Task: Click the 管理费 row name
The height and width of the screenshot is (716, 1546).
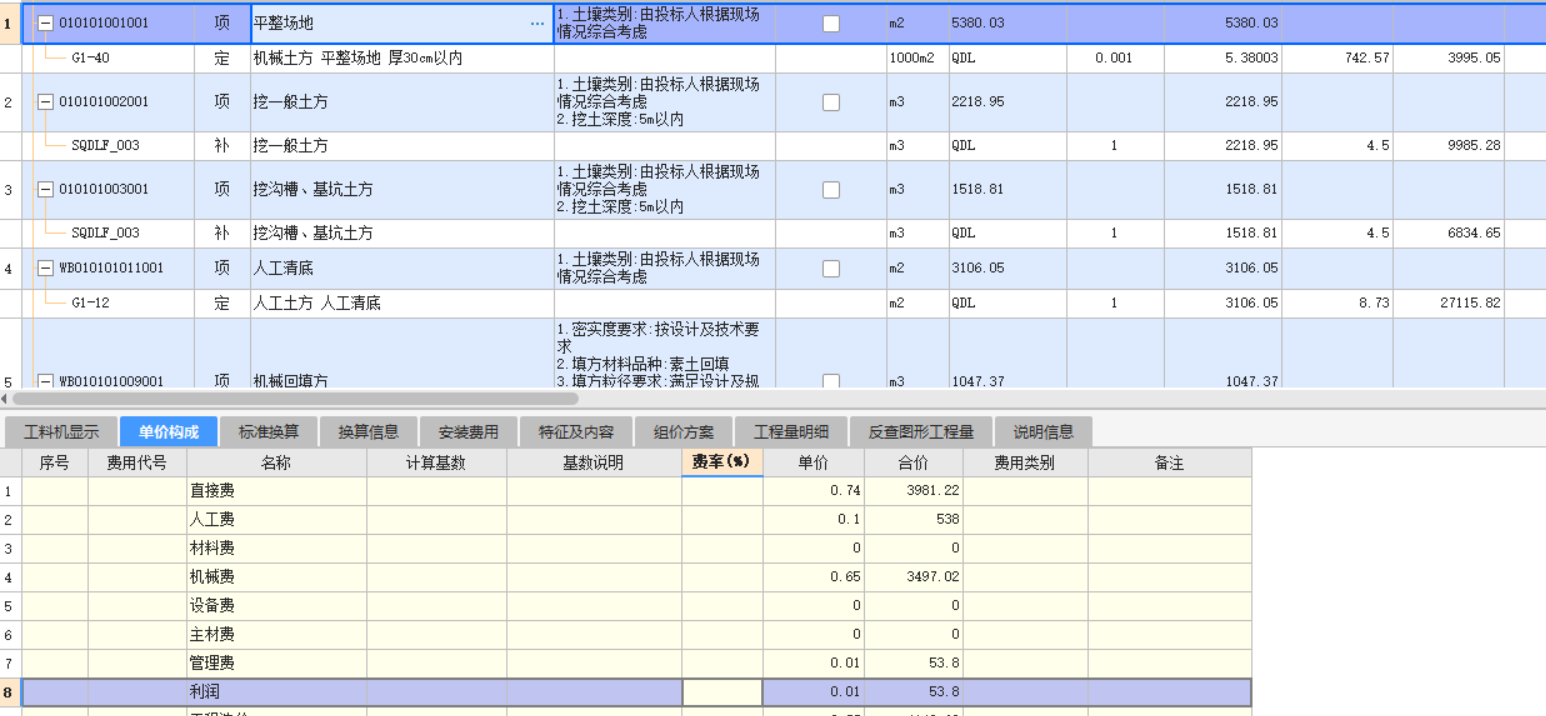Action: coord(212,663)
